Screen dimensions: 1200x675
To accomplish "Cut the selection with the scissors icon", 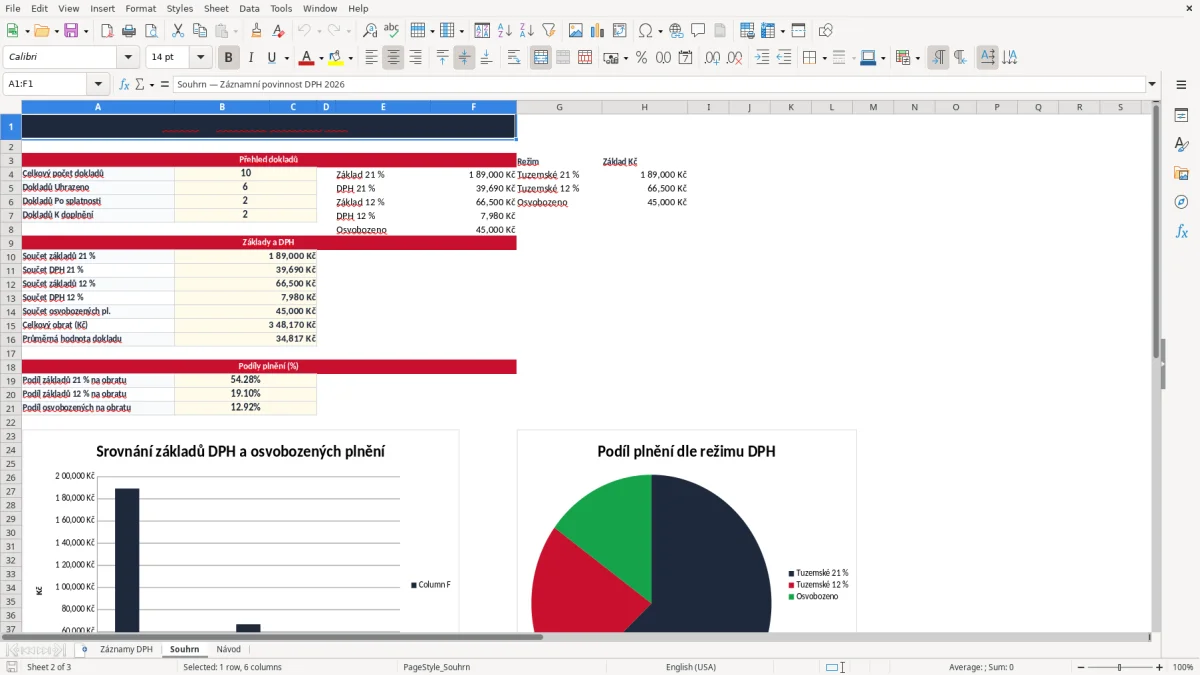I will pos(177,31).
